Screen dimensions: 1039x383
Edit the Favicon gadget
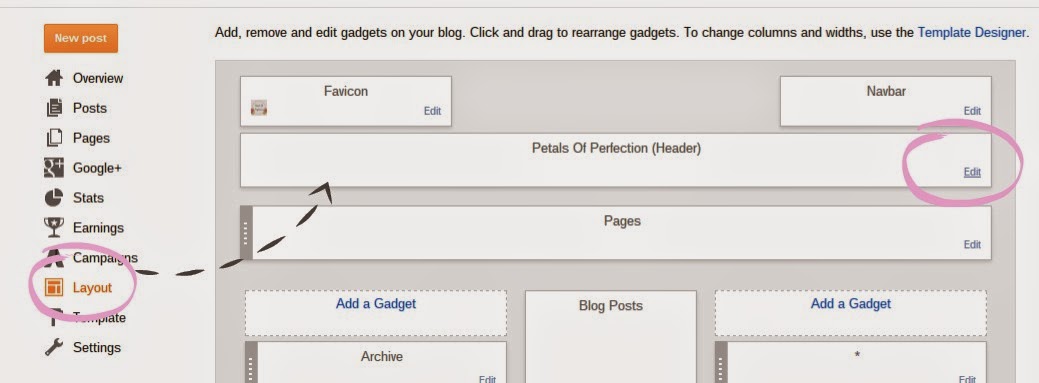pos(432,111)
